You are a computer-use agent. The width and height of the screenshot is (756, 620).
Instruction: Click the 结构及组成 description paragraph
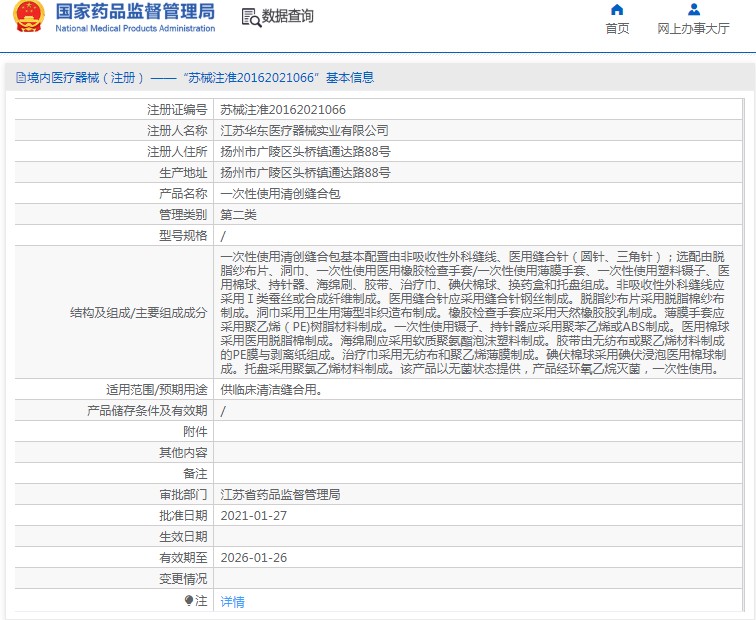coord(475,312)
